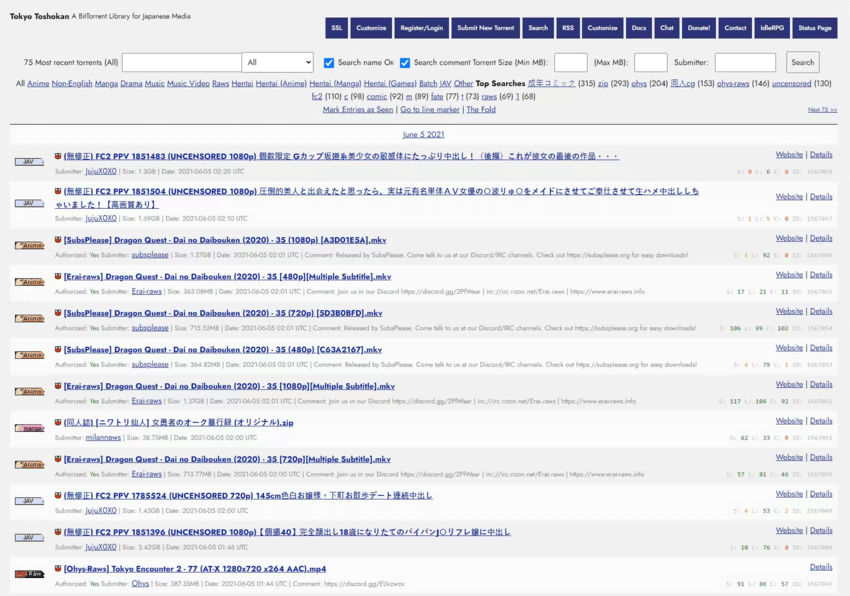
Task: Open the Register/Login page
Action: [421, 28]
